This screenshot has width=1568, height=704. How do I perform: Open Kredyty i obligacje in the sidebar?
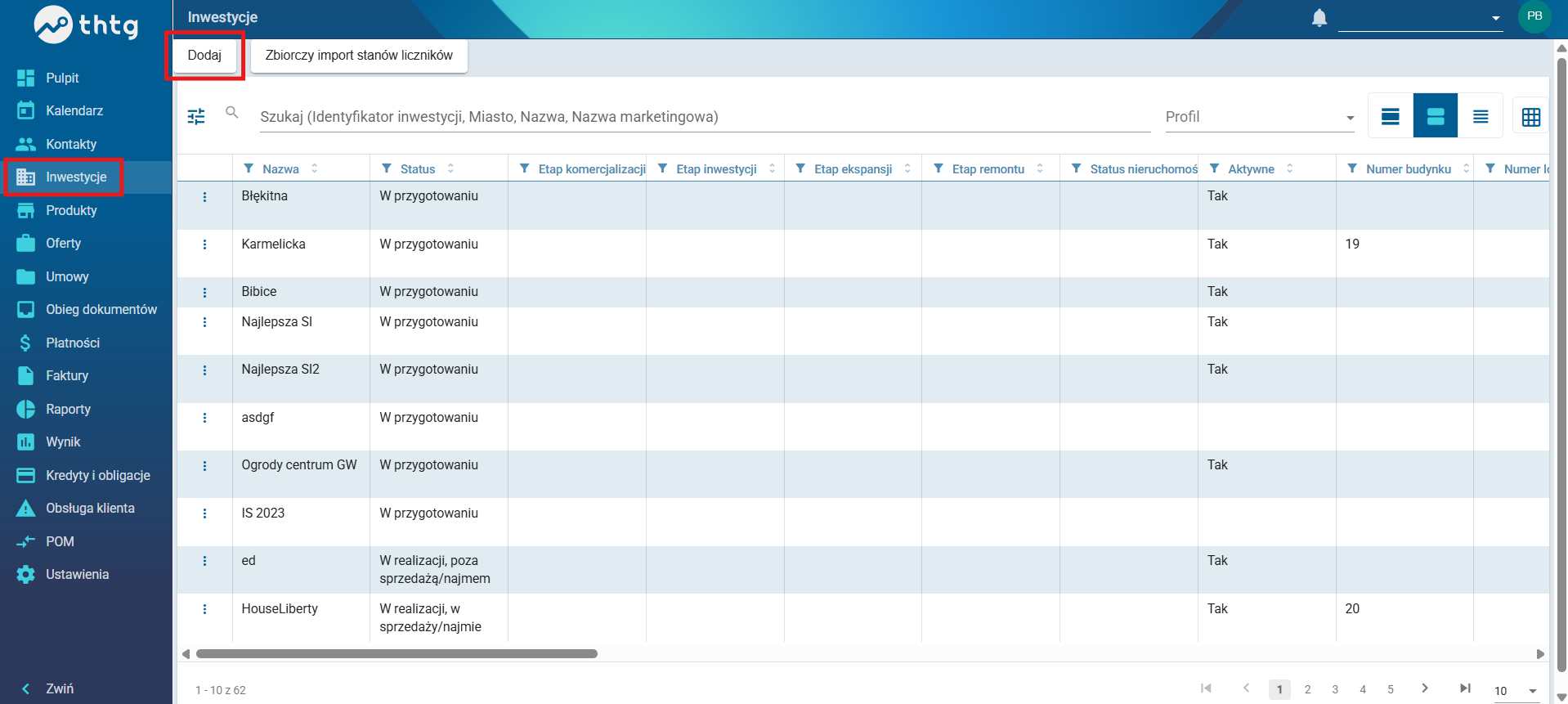86,475
